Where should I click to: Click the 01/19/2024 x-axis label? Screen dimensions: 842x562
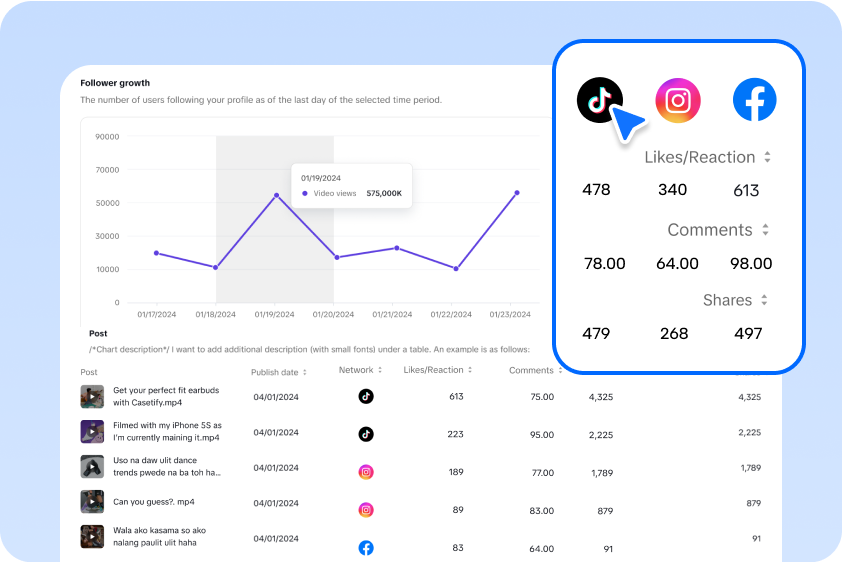coord(274,315)
